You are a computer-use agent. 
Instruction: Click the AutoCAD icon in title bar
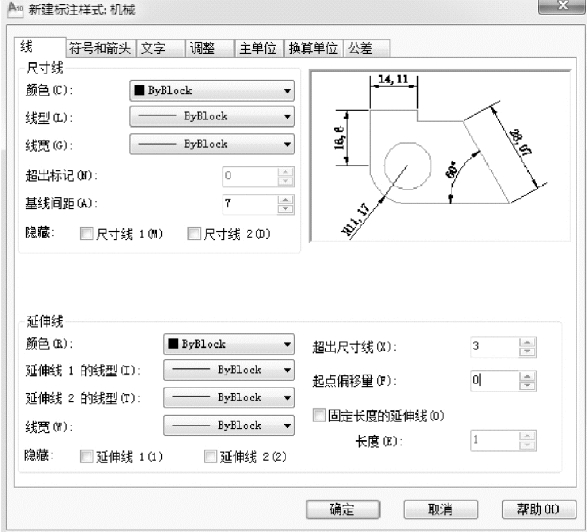pyautogui.click(x=15, y=9)
